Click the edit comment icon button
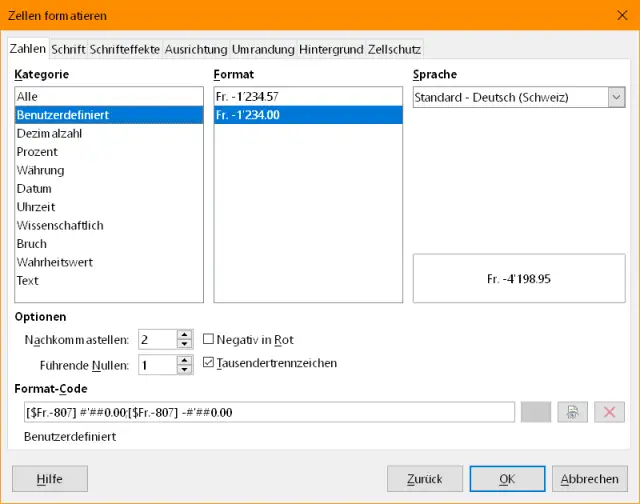 point(573,412)
